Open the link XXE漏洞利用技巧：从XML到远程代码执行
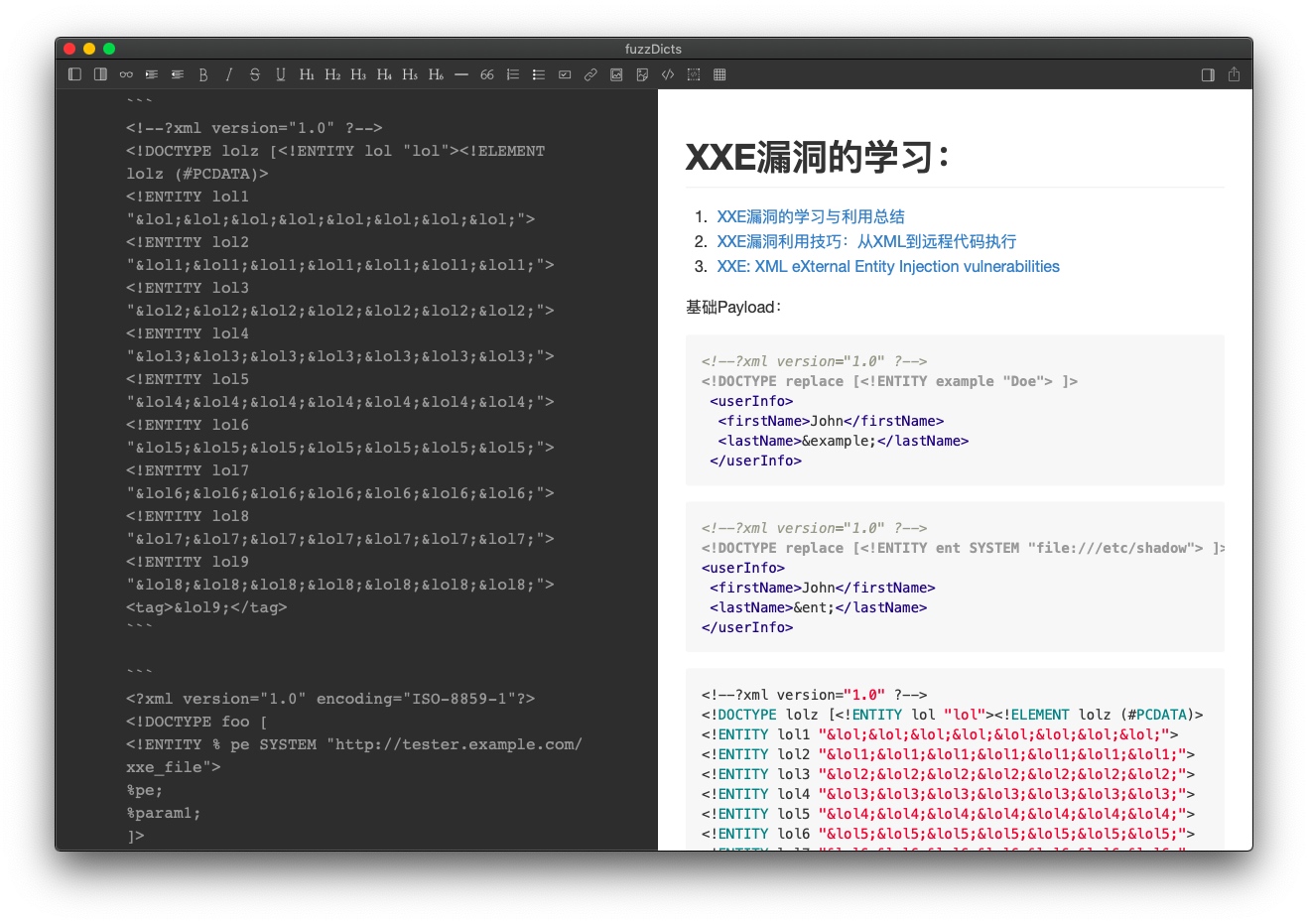Viewport: 1308px width, 924px height. [866, 241]
